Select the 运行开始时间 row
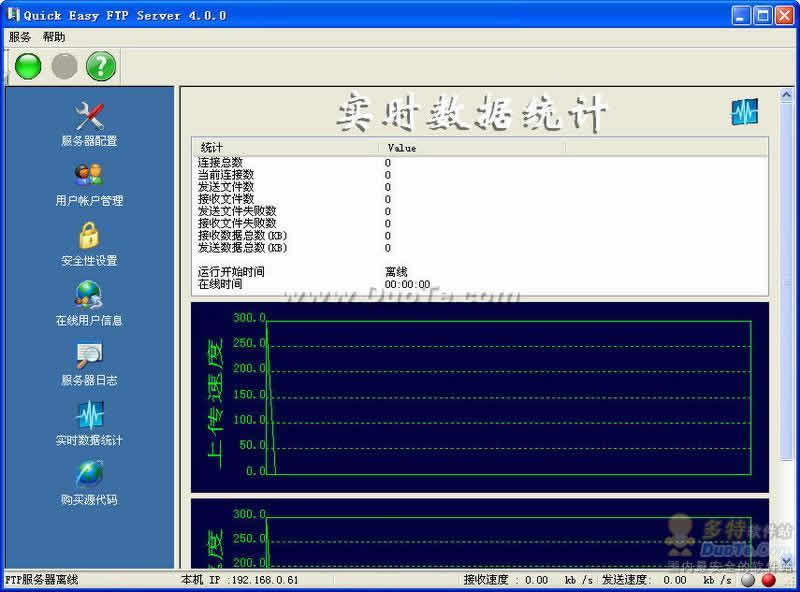The width and height of the screenshot is (800, 592). coord(480,272)
